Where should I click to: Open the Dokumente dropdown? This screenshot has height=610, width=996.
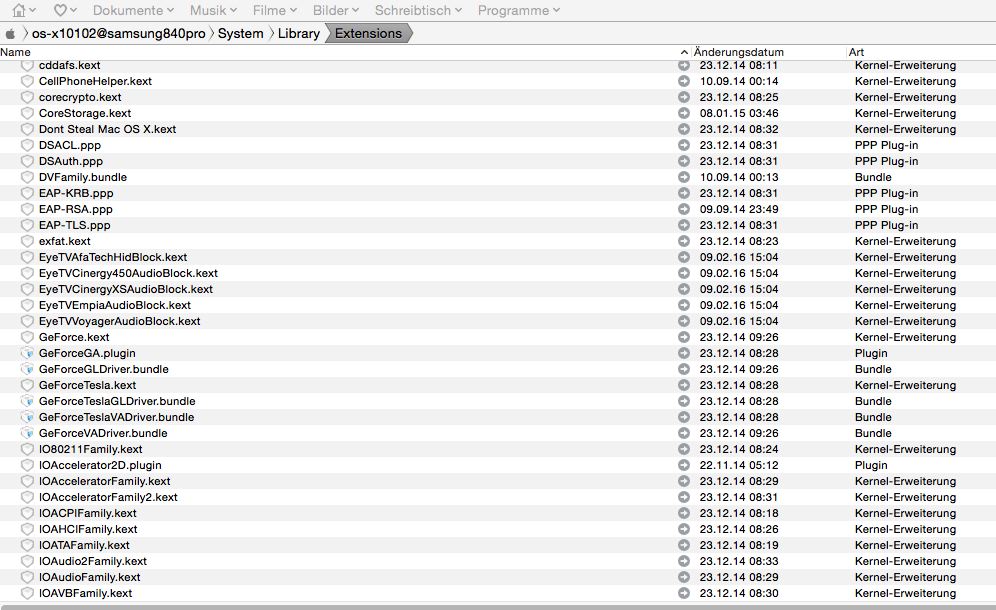click(x=133, y=10)
